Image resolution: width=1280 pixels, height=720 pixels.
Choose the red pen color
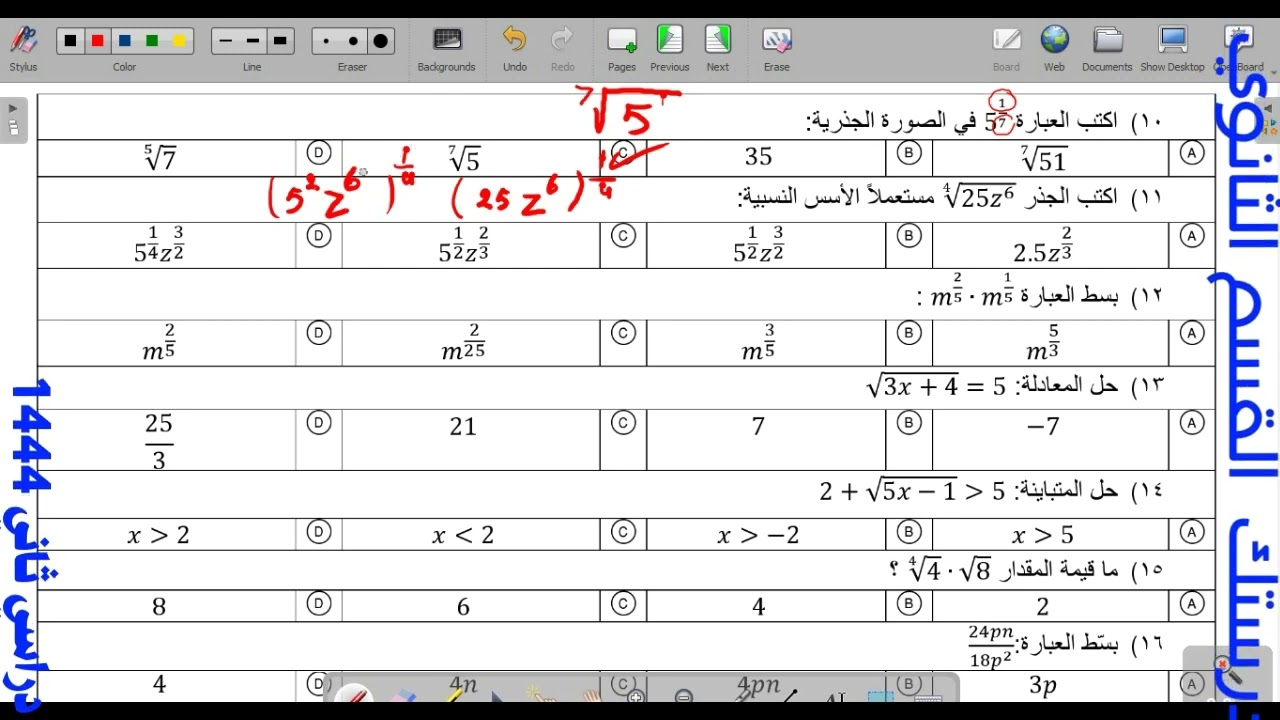point(97,41)
